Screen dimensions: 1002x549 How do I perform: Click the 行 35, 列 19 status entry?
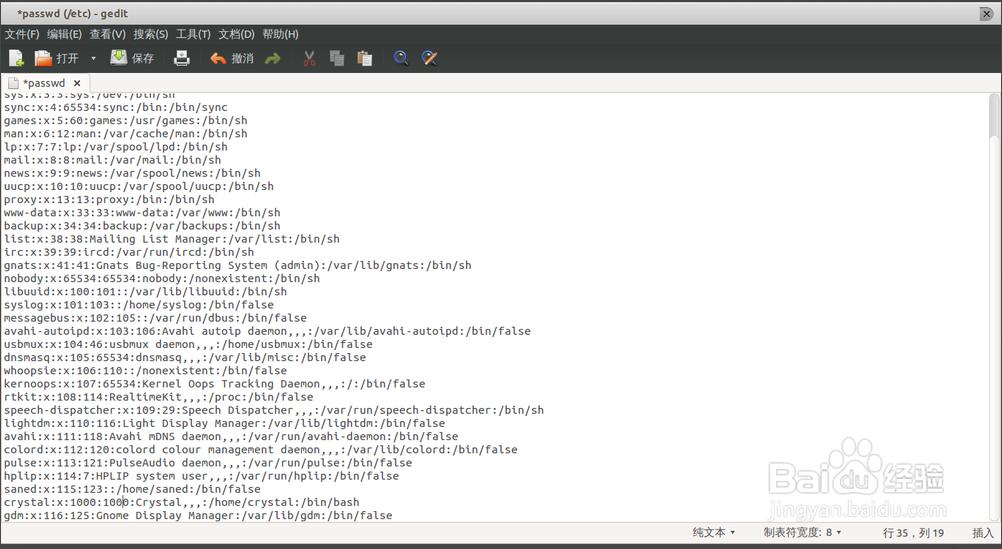tap(913, 532)
